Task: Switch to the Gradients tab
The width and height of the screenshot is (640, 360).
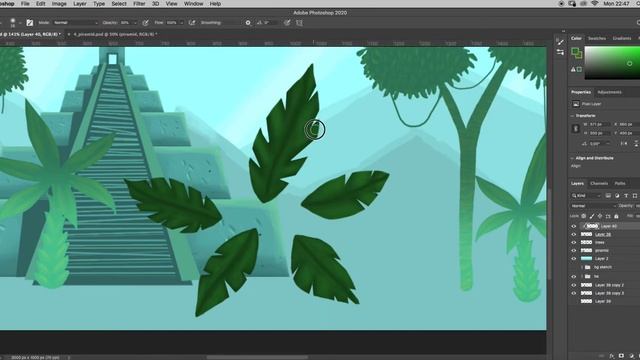Action: point(622,38)
